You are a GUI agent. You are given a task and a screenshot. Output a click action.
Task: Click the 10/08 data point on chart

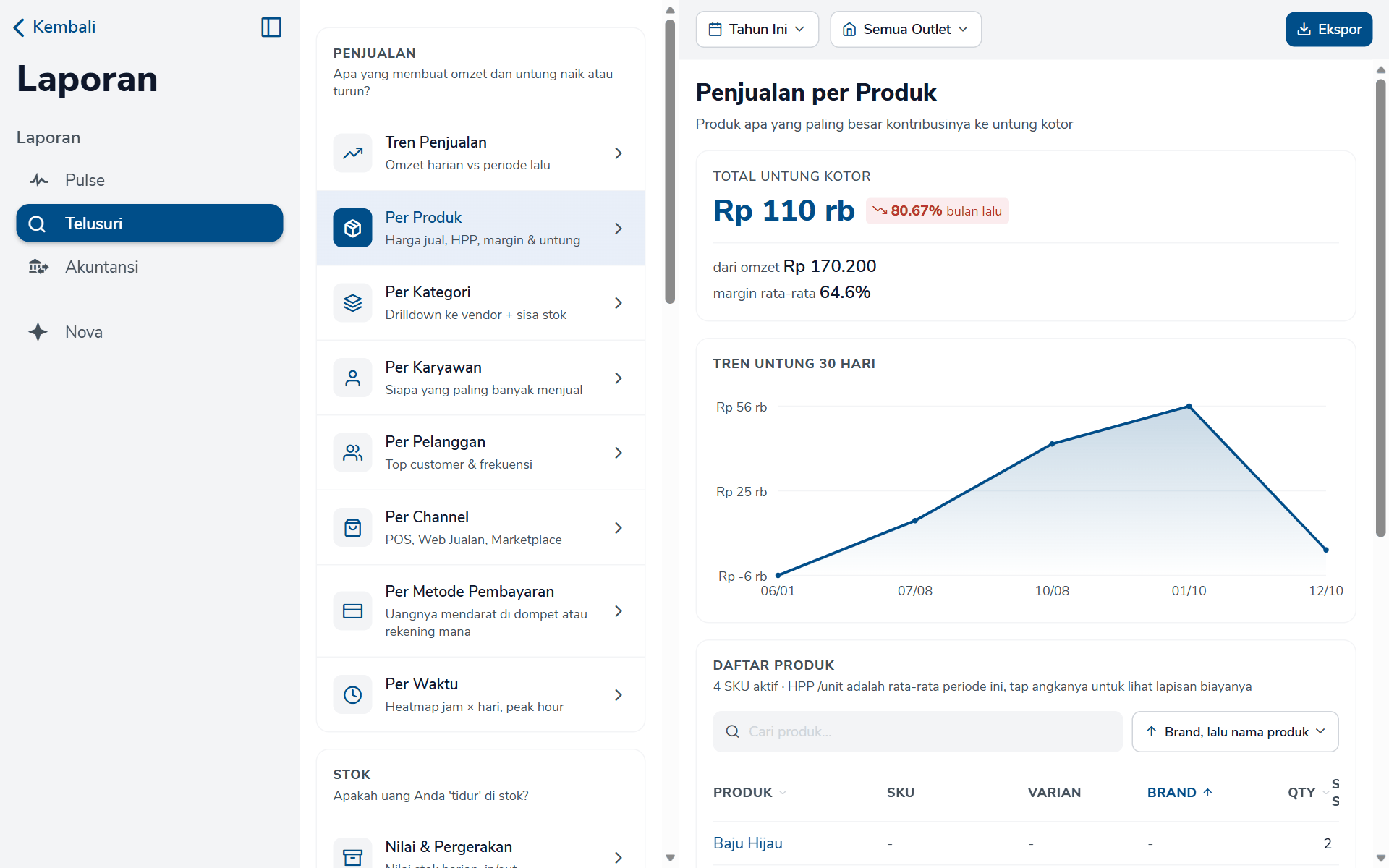pos(1052,444)
